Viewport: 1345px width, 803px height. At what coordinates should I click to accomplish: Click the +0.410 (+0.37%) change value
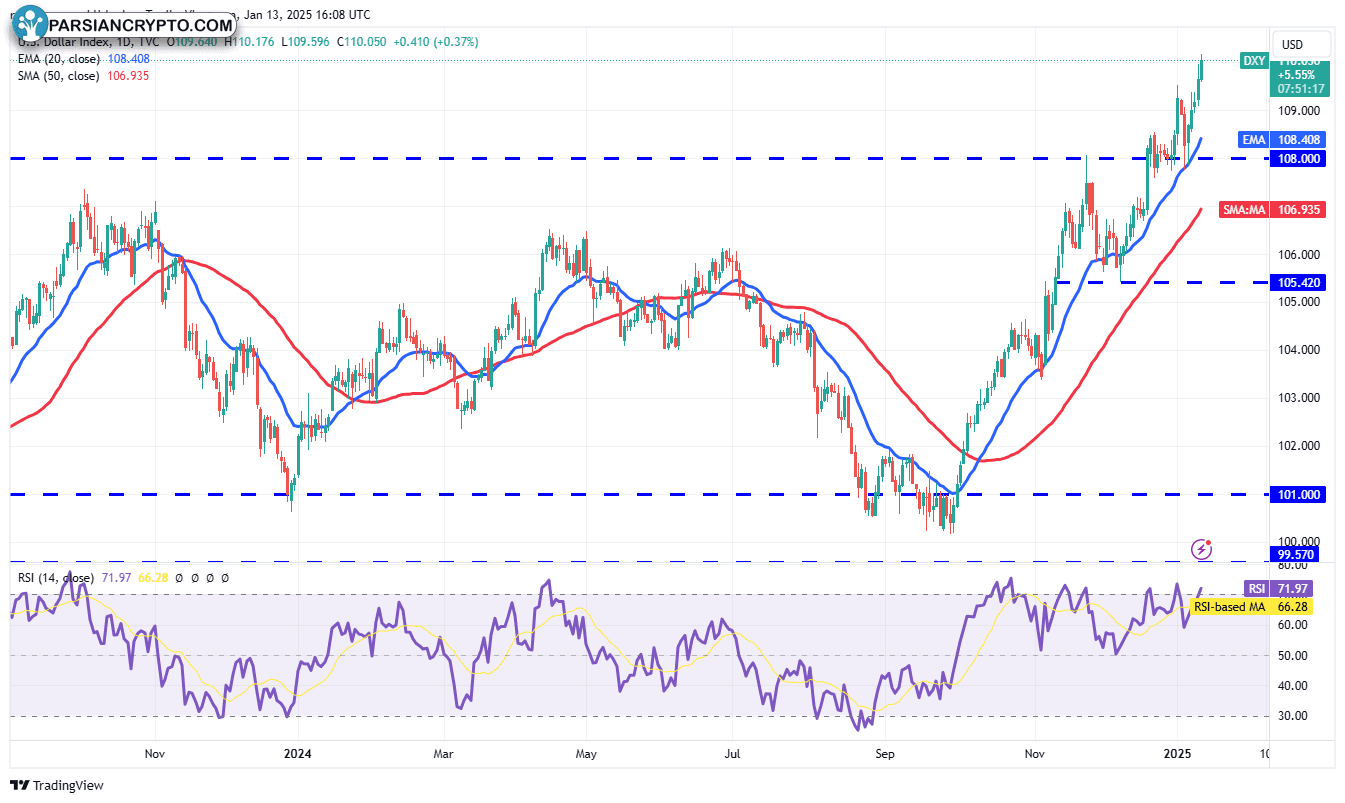point(435,42)
